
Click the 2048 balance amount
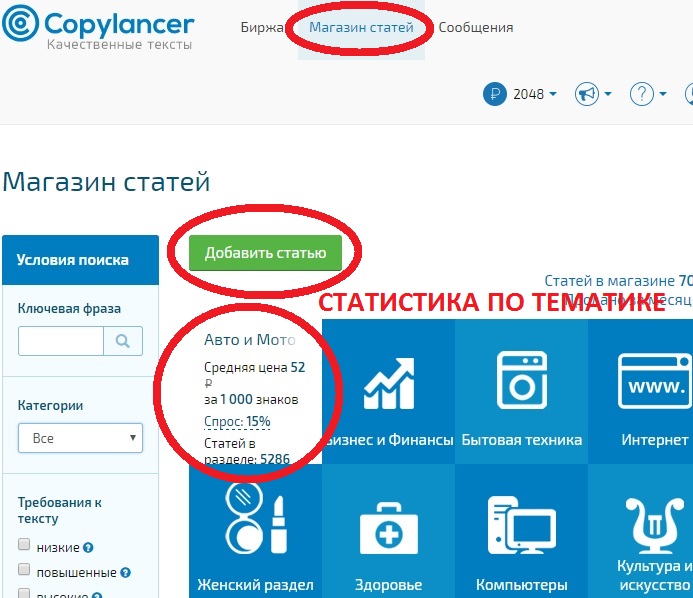point(528,94)
